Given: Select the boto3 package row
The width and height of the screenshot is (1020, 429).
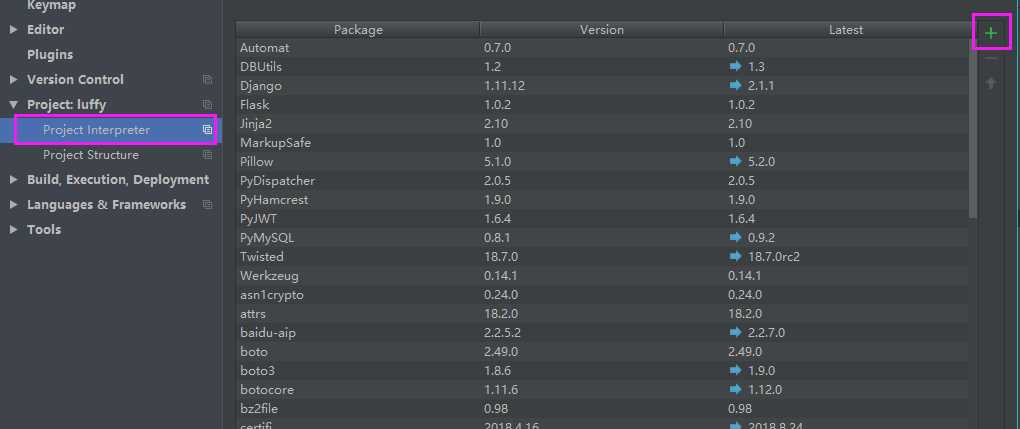Looking at the screenshot, I should tap(602, 370).
